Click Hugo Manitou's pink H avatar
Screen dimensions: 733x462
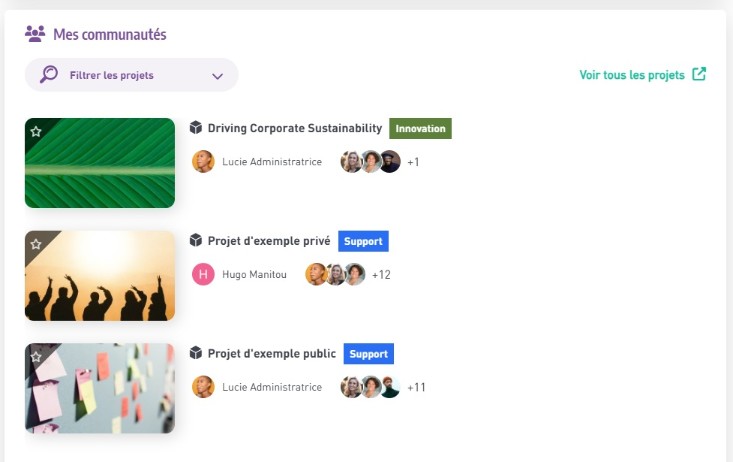(203, 274)
